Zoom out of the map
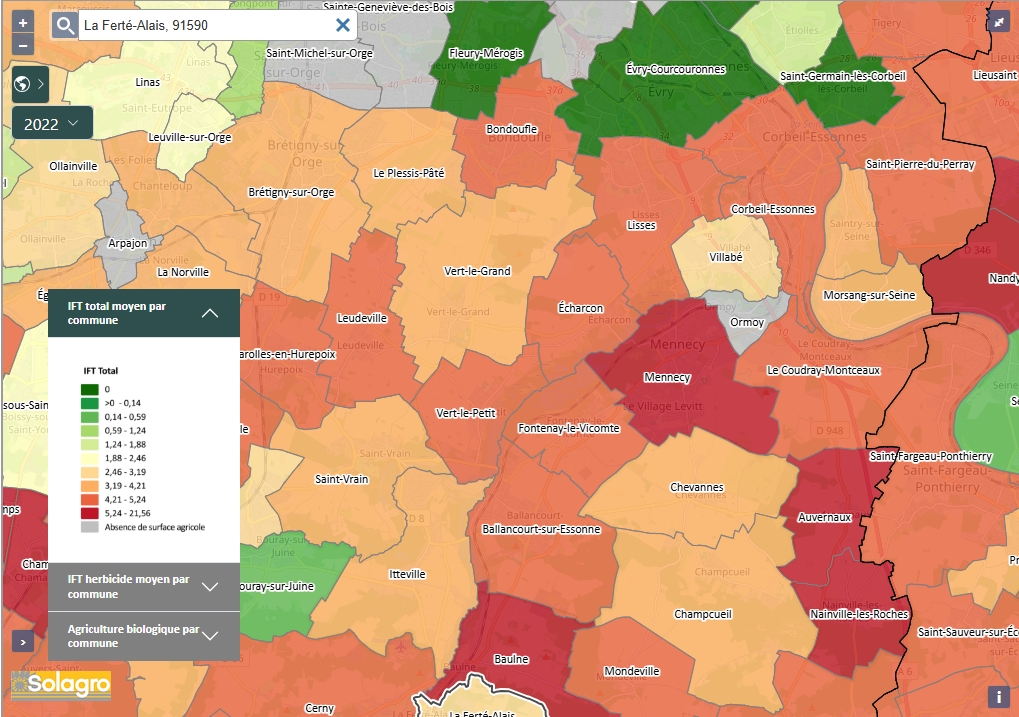The width and height of the screenshot is (1019, 717). point(23,45)
